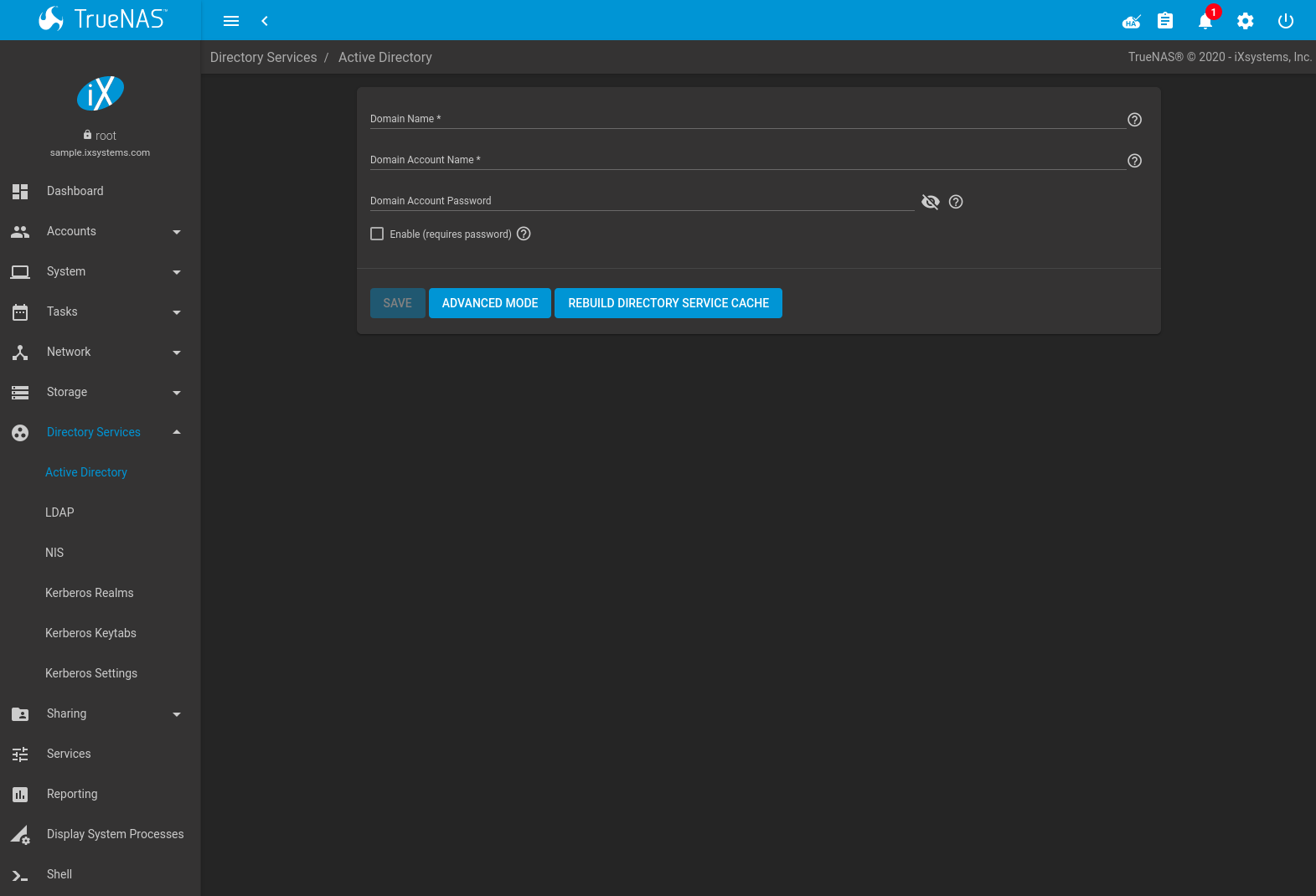
Task: Expand the Accounts menu arrow
Action: point(177,232)
